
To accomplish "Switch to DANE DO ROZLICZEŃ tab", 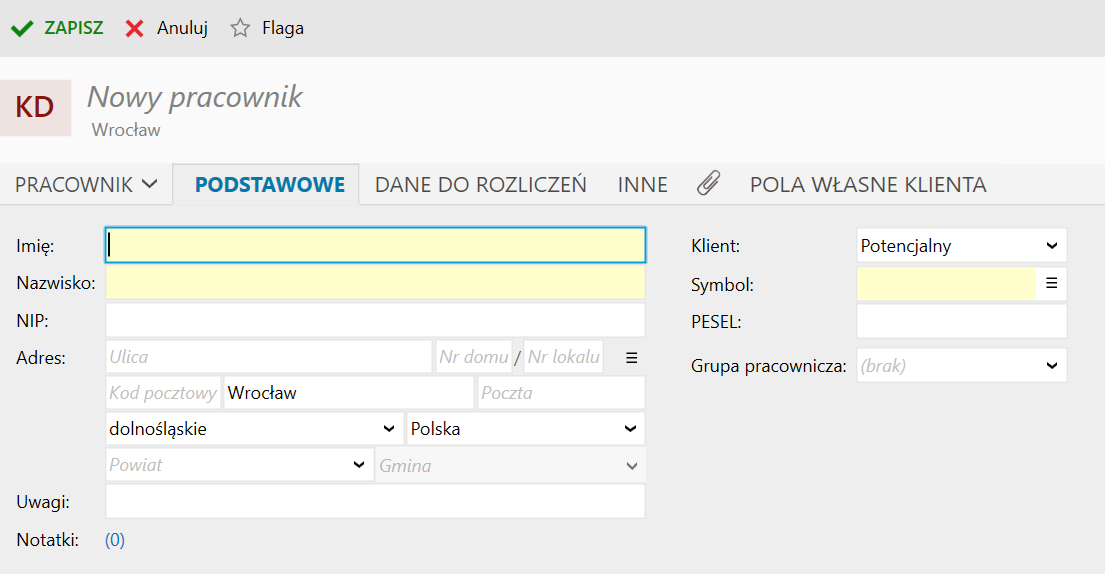I will [481, 185].
